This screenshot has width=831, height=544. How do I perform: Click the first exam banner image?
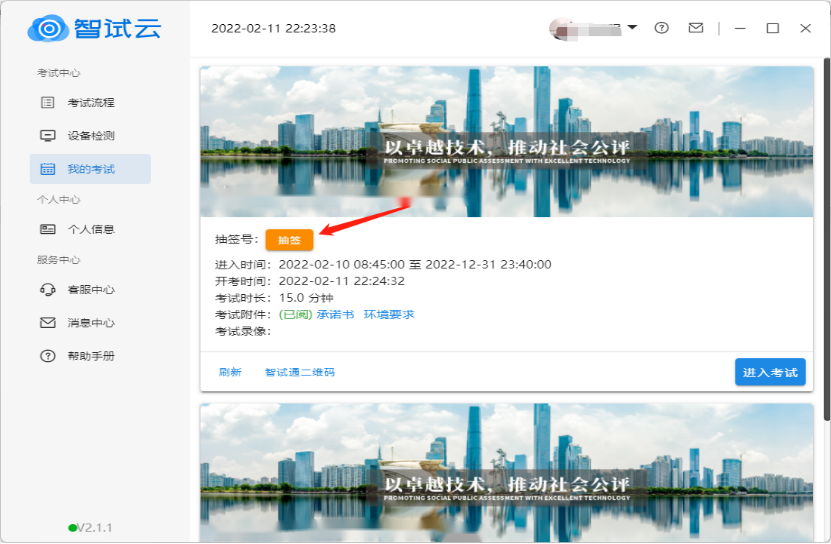click(507, 141)
